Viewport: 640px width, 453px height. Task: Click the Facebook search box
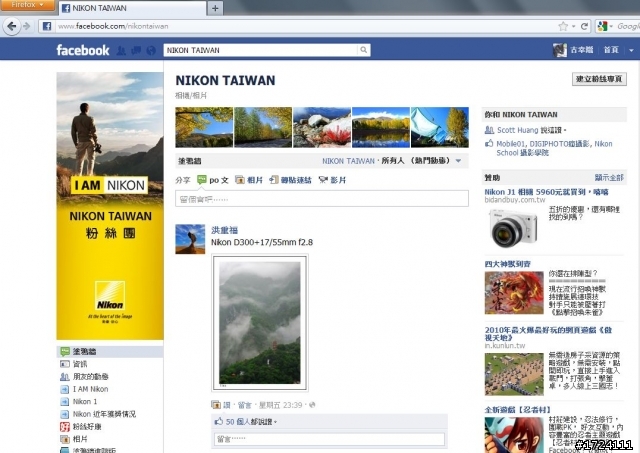coord(261,50)
